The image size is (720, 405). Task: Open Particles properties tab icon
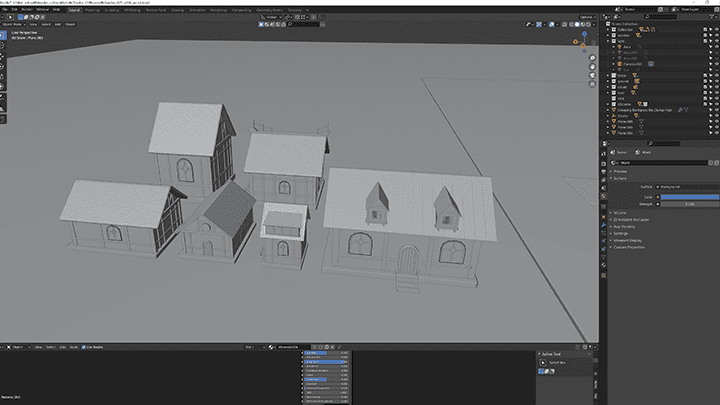click(603, 233)
